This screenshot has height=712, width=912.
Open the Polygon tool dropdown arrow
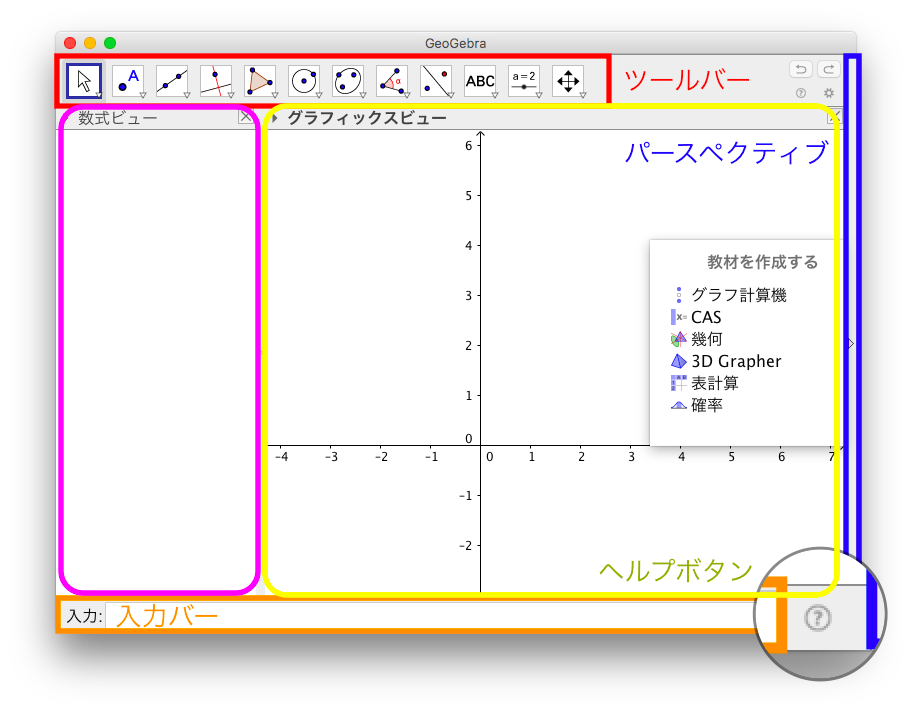(275, 94)
